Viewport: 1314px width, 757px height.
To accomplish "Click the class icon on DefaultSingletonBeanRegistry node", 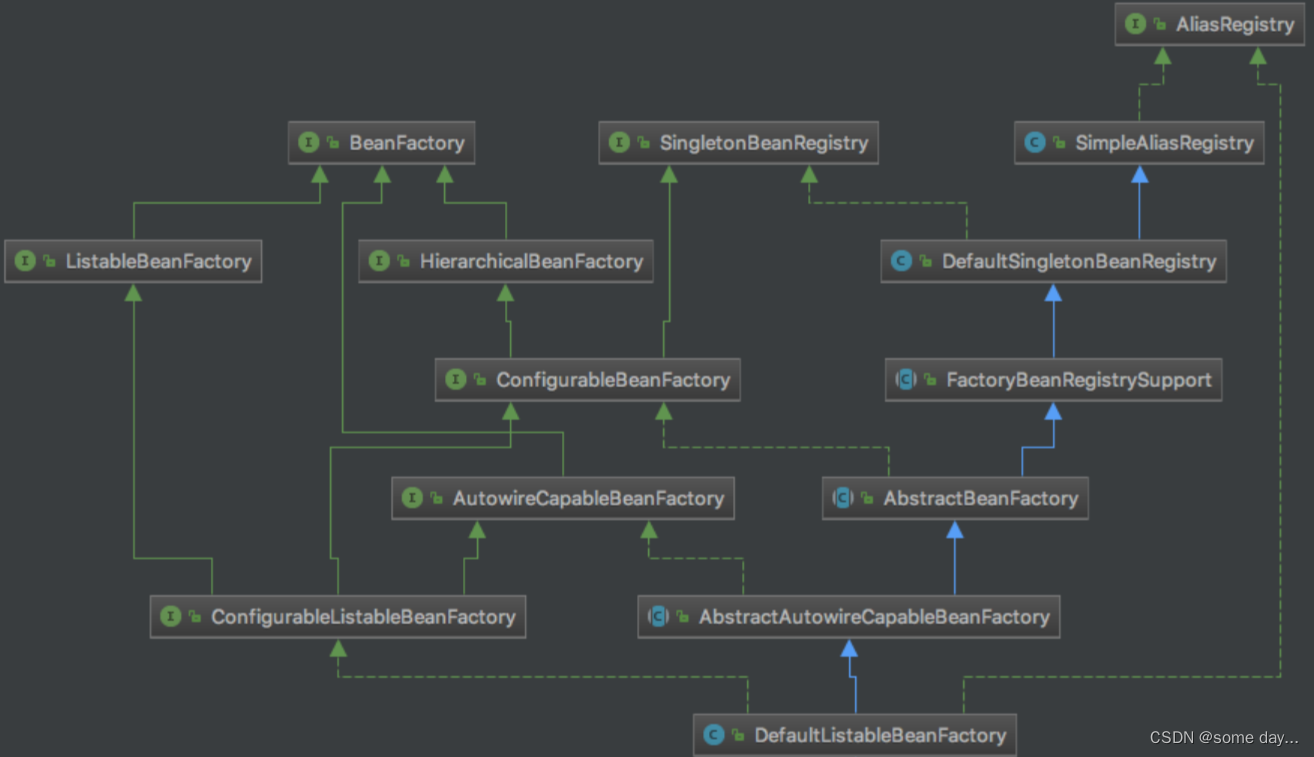I will [899, 261].
